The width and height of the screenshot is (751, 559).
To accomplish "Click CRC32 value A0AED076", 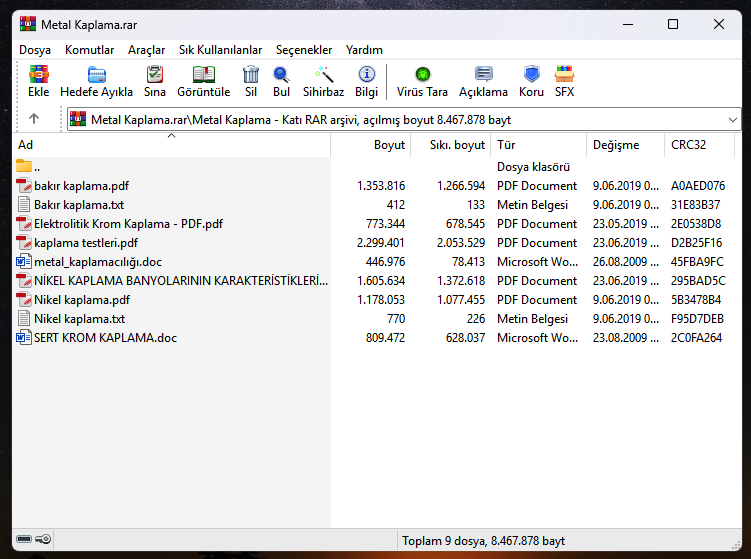I will pos(698,185).
